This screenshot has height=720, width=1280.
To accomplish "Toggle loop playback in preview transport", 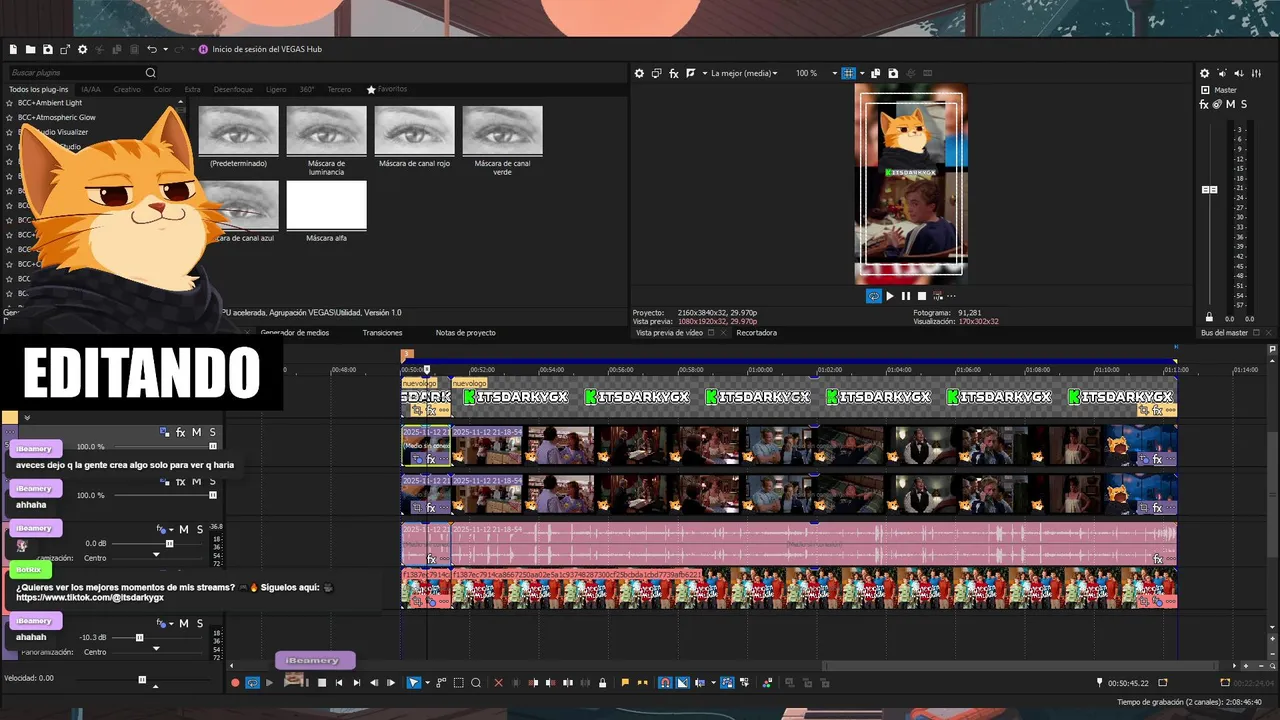I will tap(873, 296).
